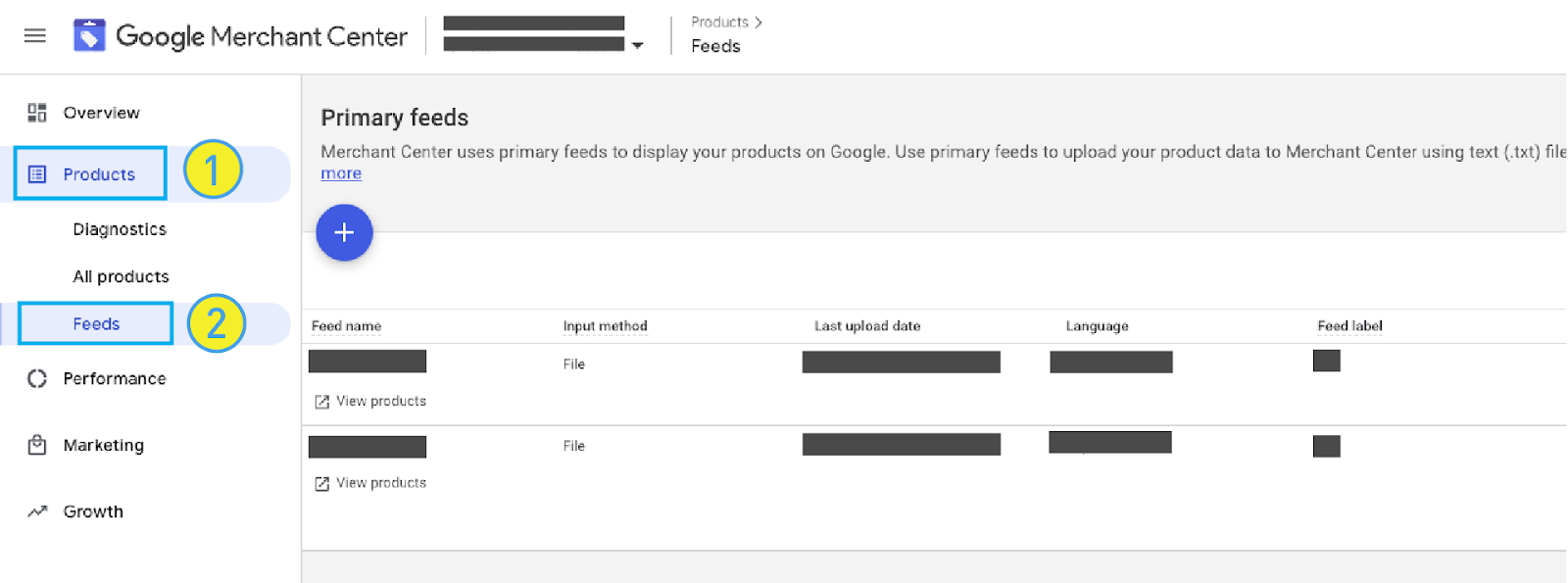The width and height of the screenshot is (1568, 583).
Task: Click the Marketing shopping bag icon
Action: [x=37, y=445]
